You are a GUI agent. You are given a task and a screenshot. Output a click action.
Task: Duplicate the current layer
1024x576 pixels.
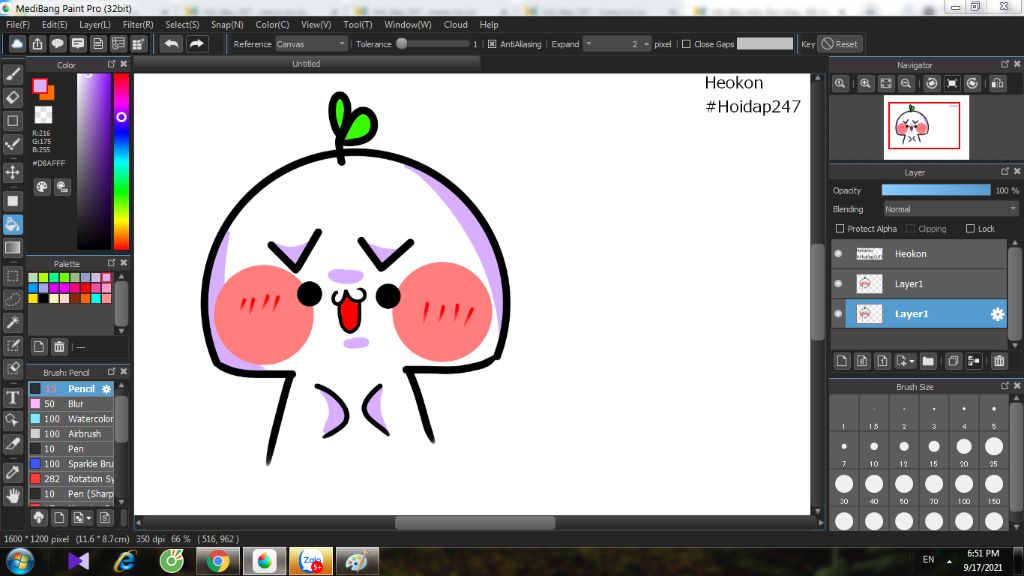pyautogui.click(x=953, y=361)
